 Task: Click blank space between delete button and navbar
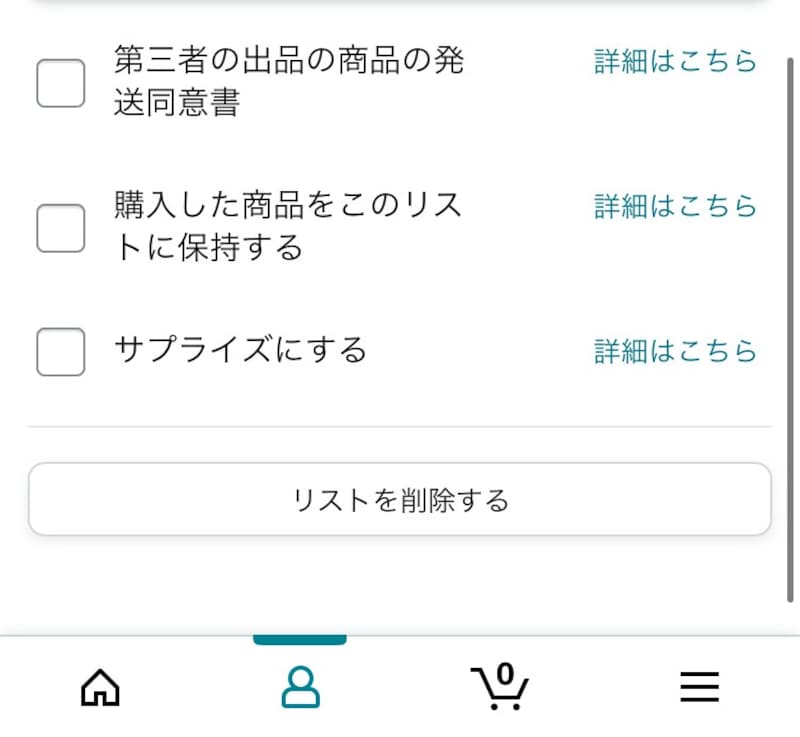(x=400, y=585)
